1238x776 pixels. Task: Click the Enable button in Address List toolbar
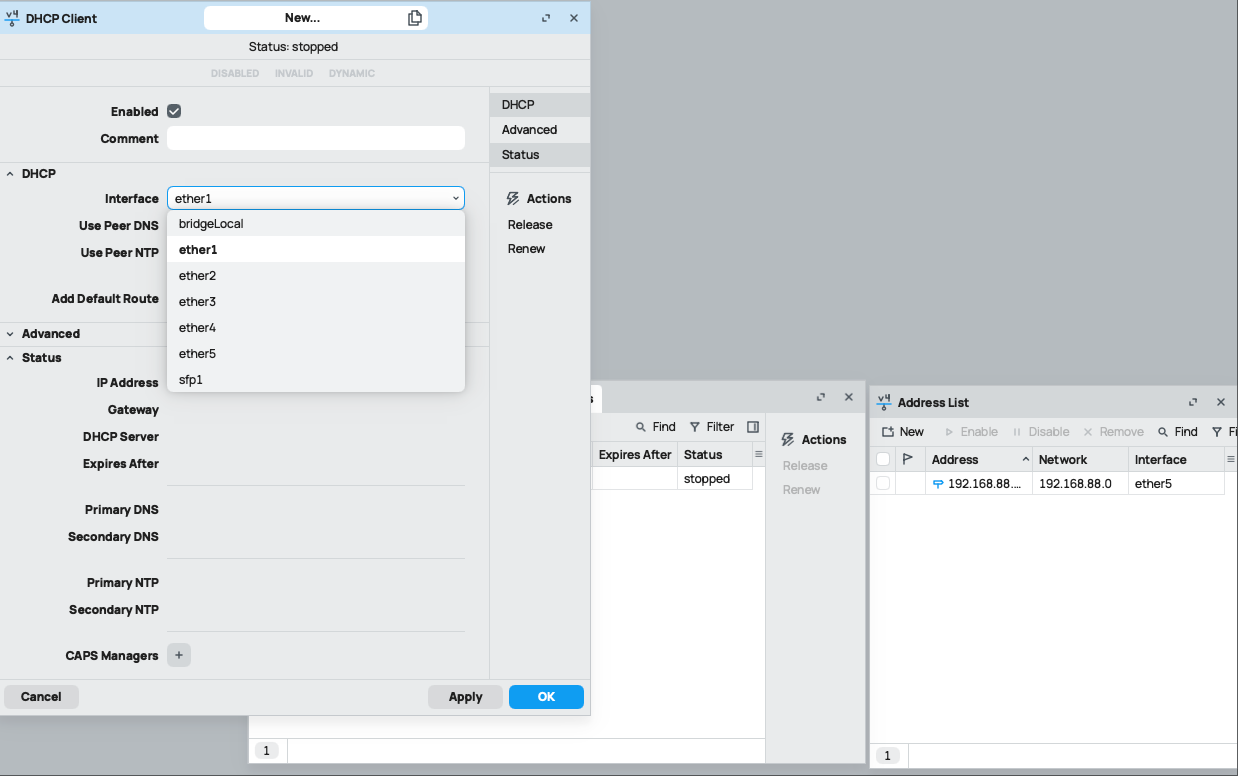(x=970, y=432)
